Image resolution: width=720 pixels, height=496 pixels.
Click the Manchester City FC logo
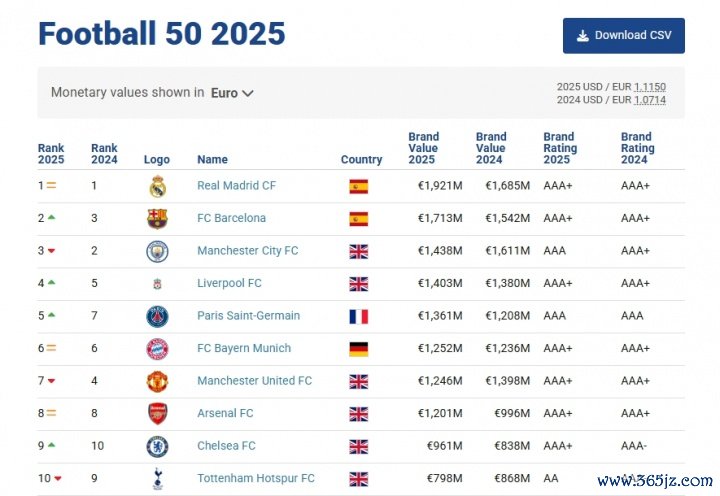157,251
